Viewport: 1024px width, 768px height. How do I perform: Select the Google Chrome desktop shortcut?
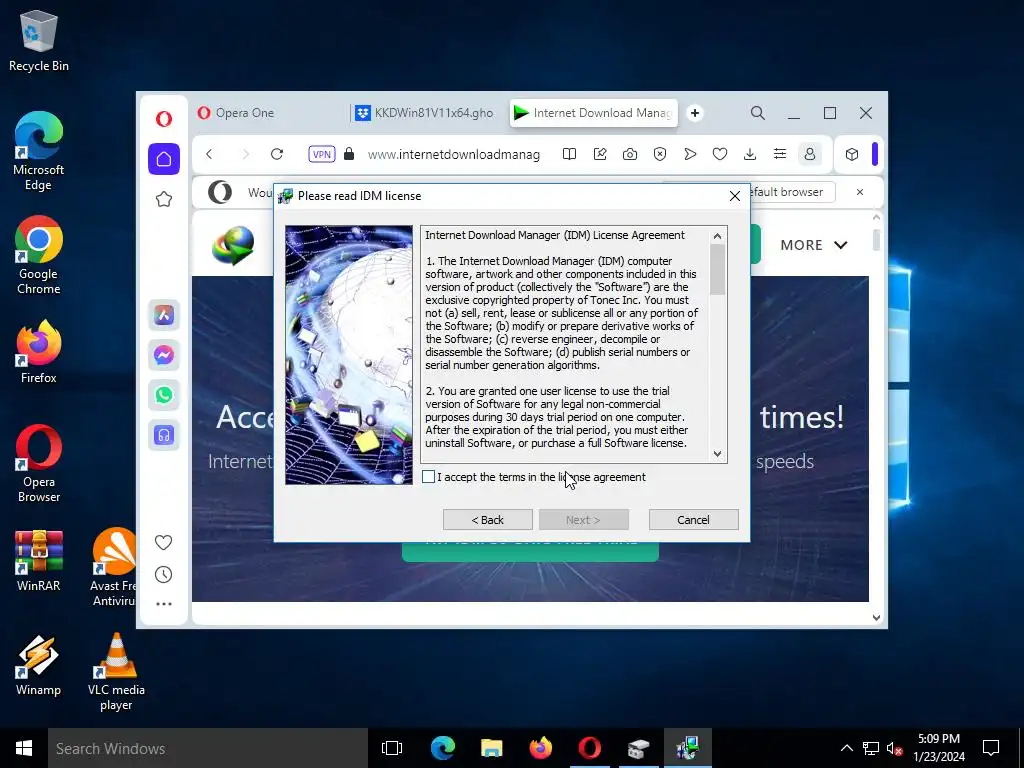point(39,255)
